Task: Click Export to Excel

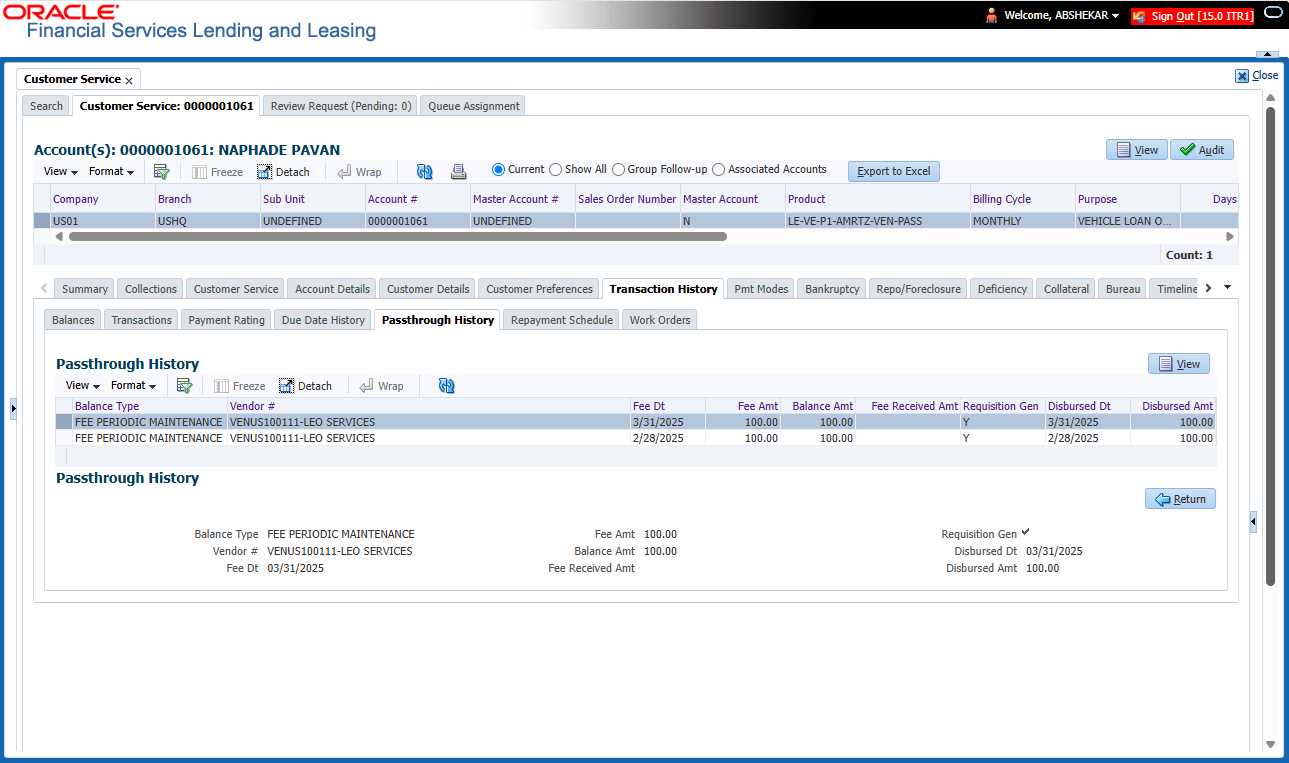Action: pos(894,171)
